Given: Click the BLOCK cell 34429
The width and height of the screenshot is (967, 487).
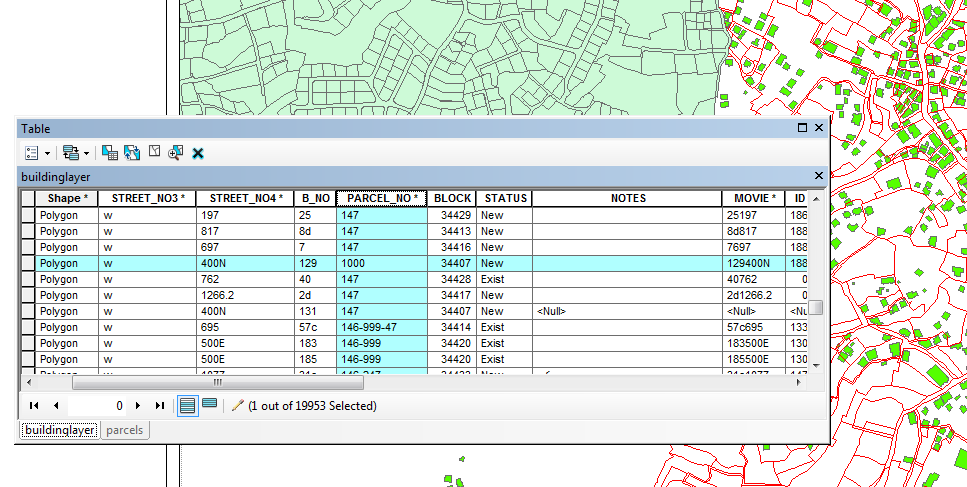Looking at the screenshot, I should click(x=452, y=215).
